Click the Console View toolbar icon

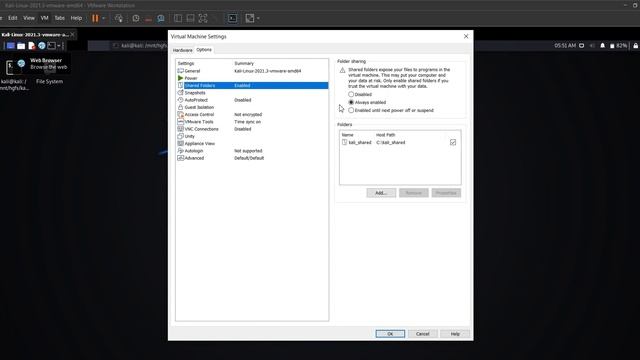pos(232,18)
